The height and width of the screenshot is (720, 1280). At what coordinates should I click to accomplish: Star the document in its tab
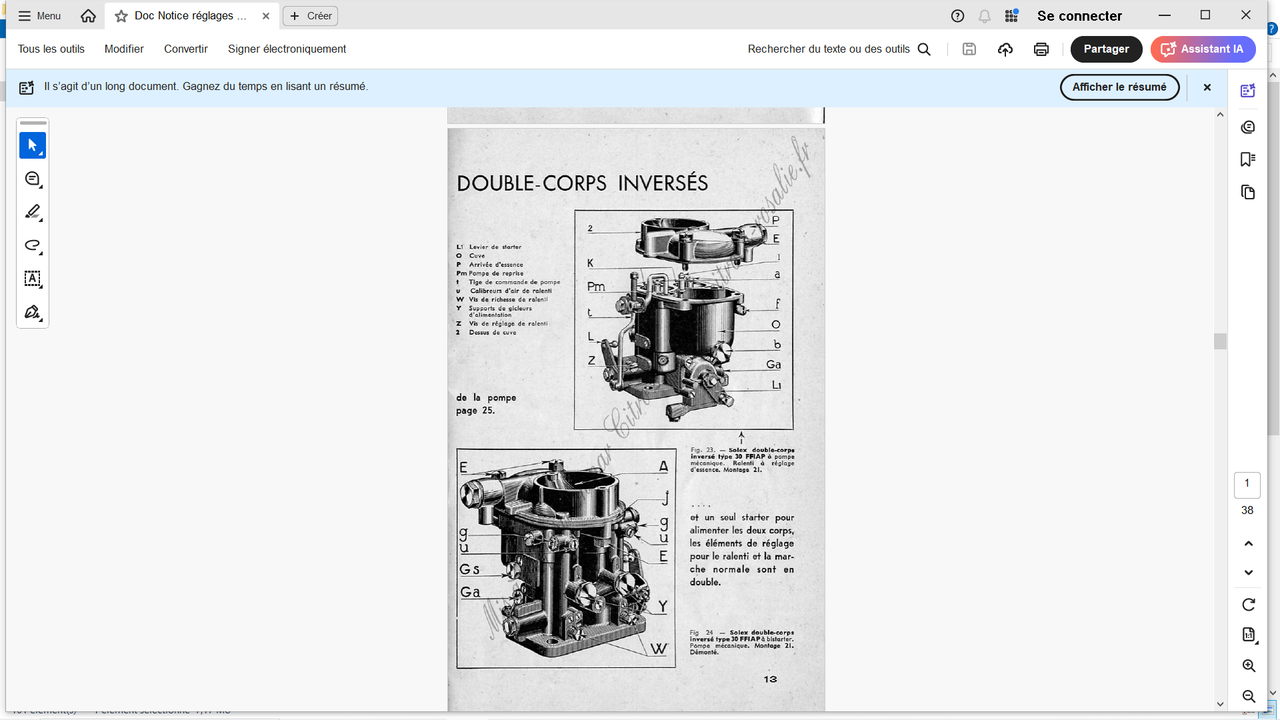pos(121,16)
